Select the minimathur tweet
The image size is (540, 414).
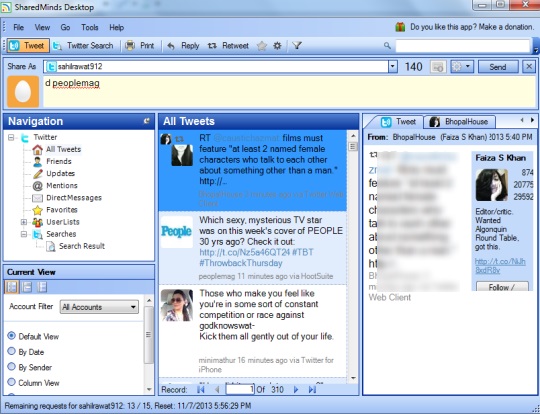252,331
